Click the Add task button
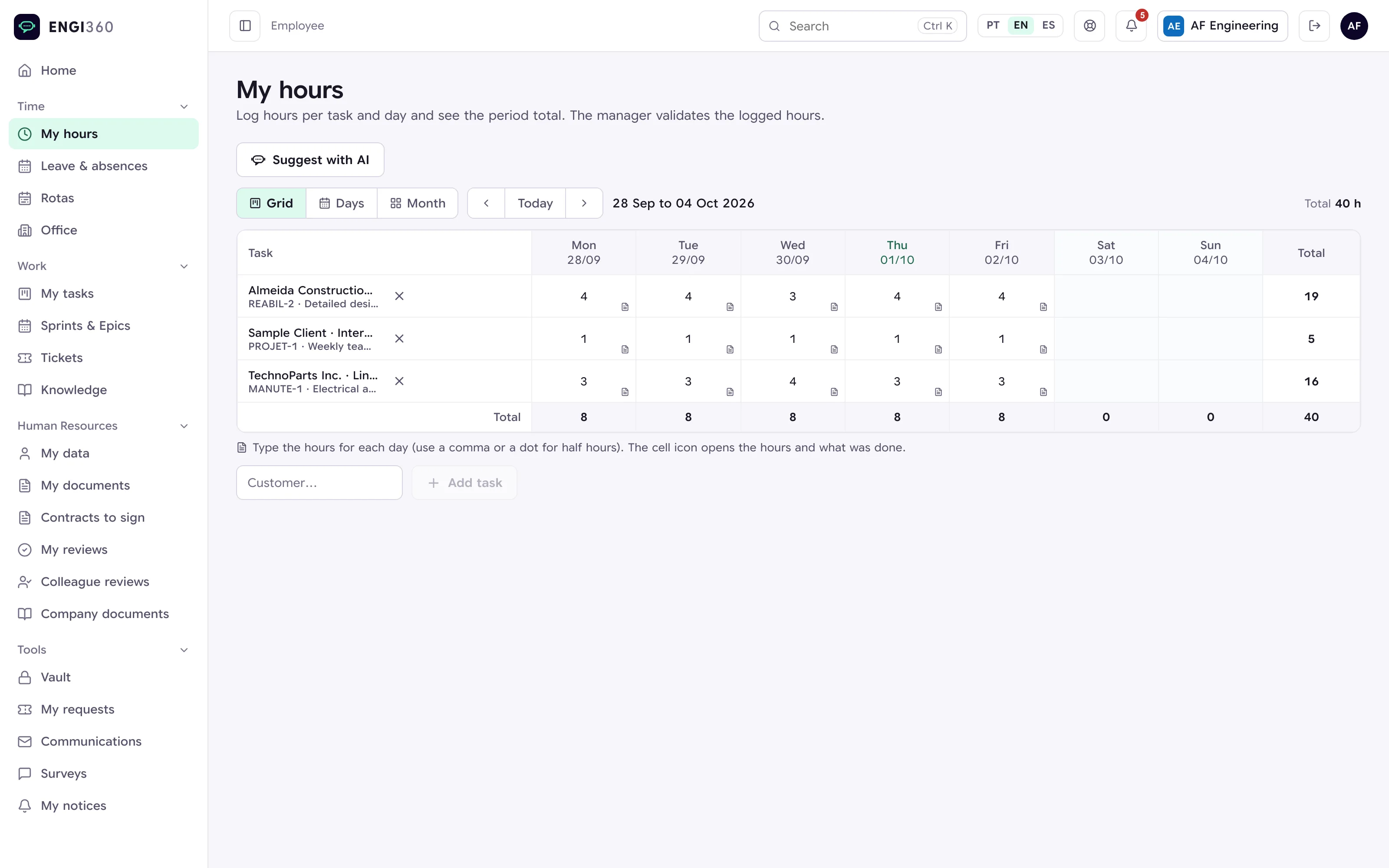 click(x=464, y=483)
